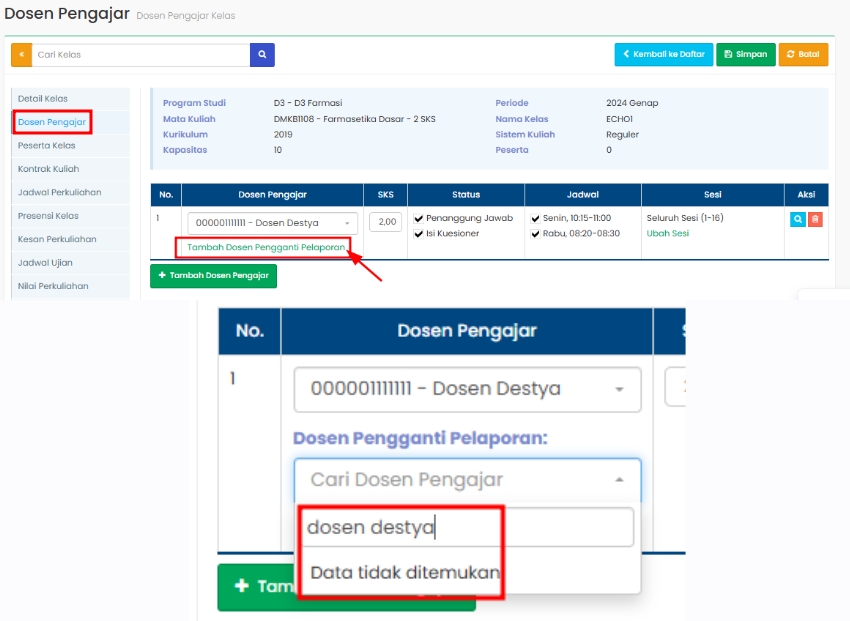Toggle the Isi Kuesioner checkbox

[x=419, y=234]
